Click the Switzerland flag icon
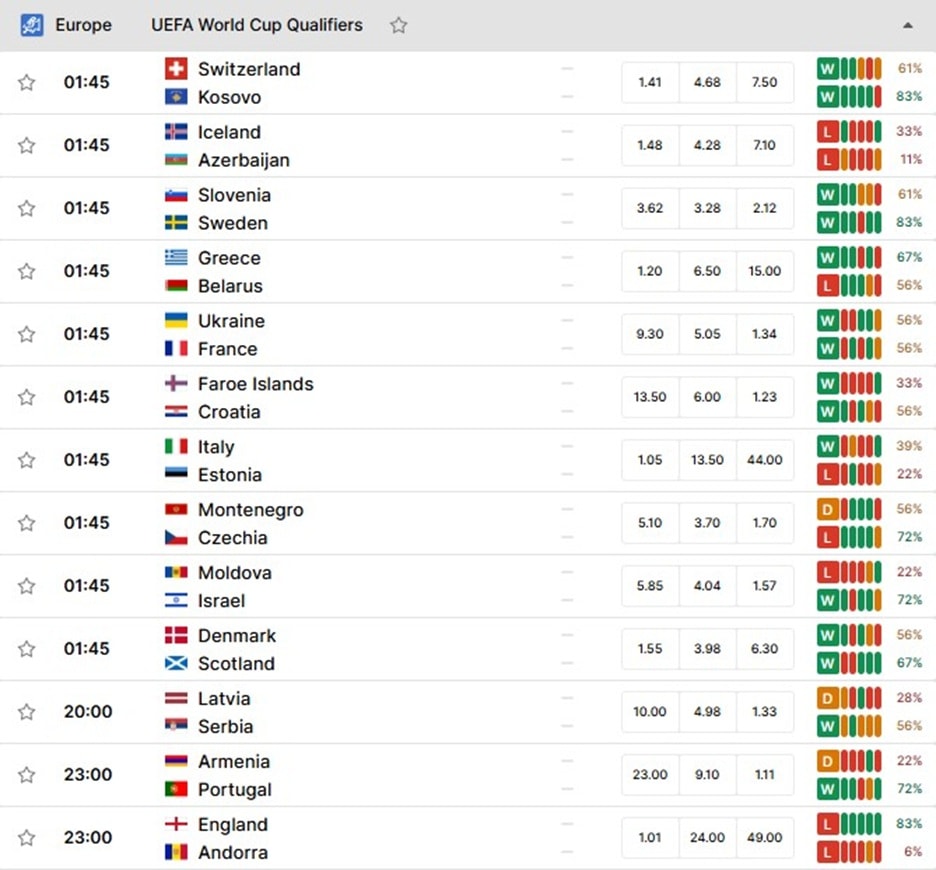936x870 pixels. [x=176, y=69]
